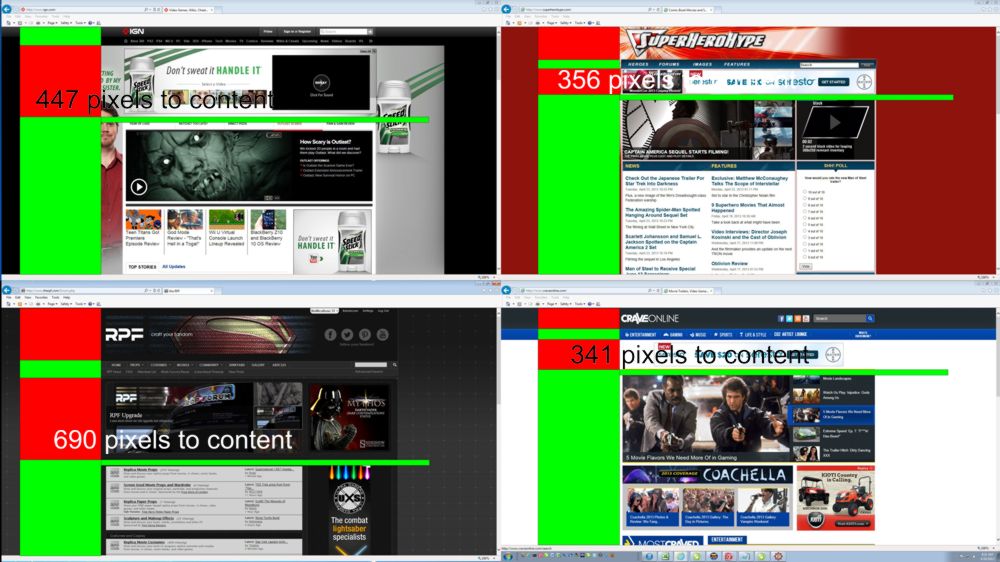Screen dimensions: 1000x562
Task: Click the Sign in or Register button on IGN
Action: (x=297, y=31)
